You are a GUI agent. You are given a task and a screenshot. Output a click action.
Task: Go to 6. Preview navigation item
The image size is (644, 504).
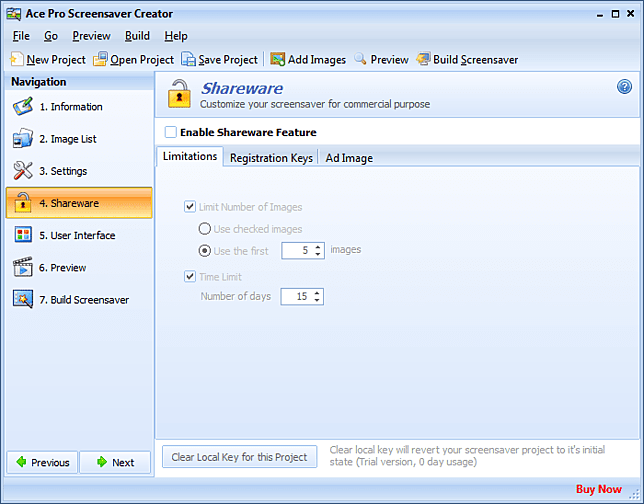[79, 267]
